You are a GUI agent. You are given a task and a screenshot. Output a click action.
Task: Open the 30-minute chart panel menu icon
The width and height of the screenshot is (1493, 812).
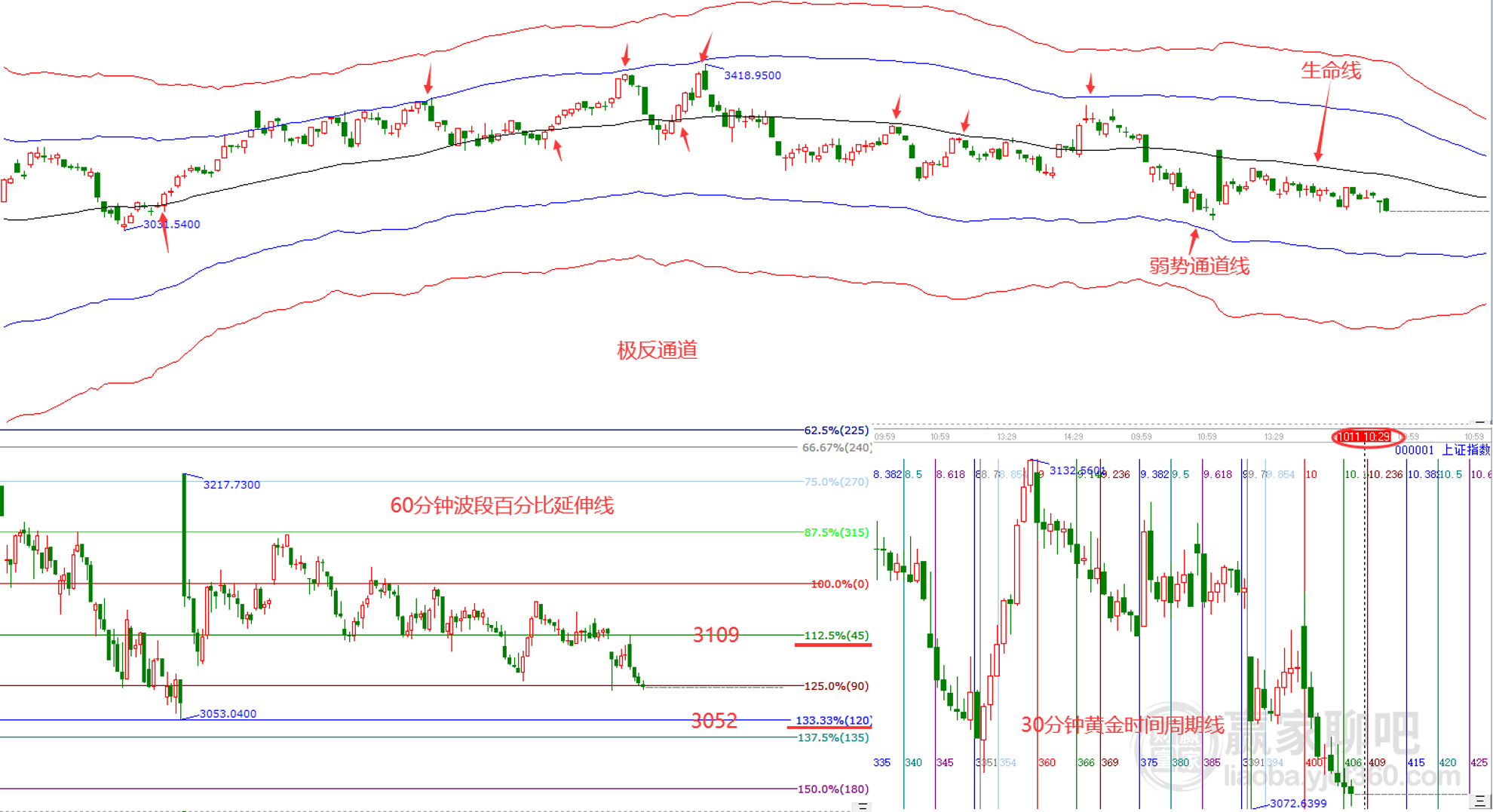click(1479, 801)
